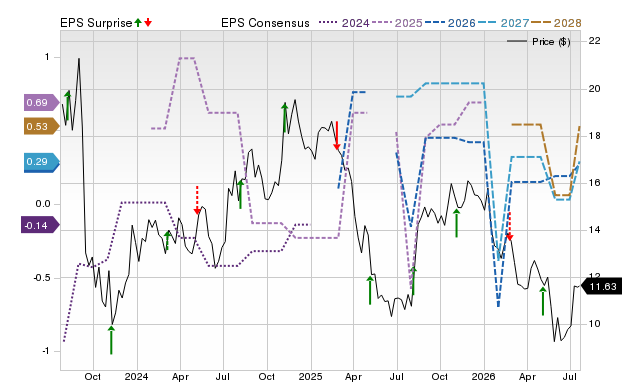
Task: Click the dashed red arrow after 2026 start
Action: 509,226
